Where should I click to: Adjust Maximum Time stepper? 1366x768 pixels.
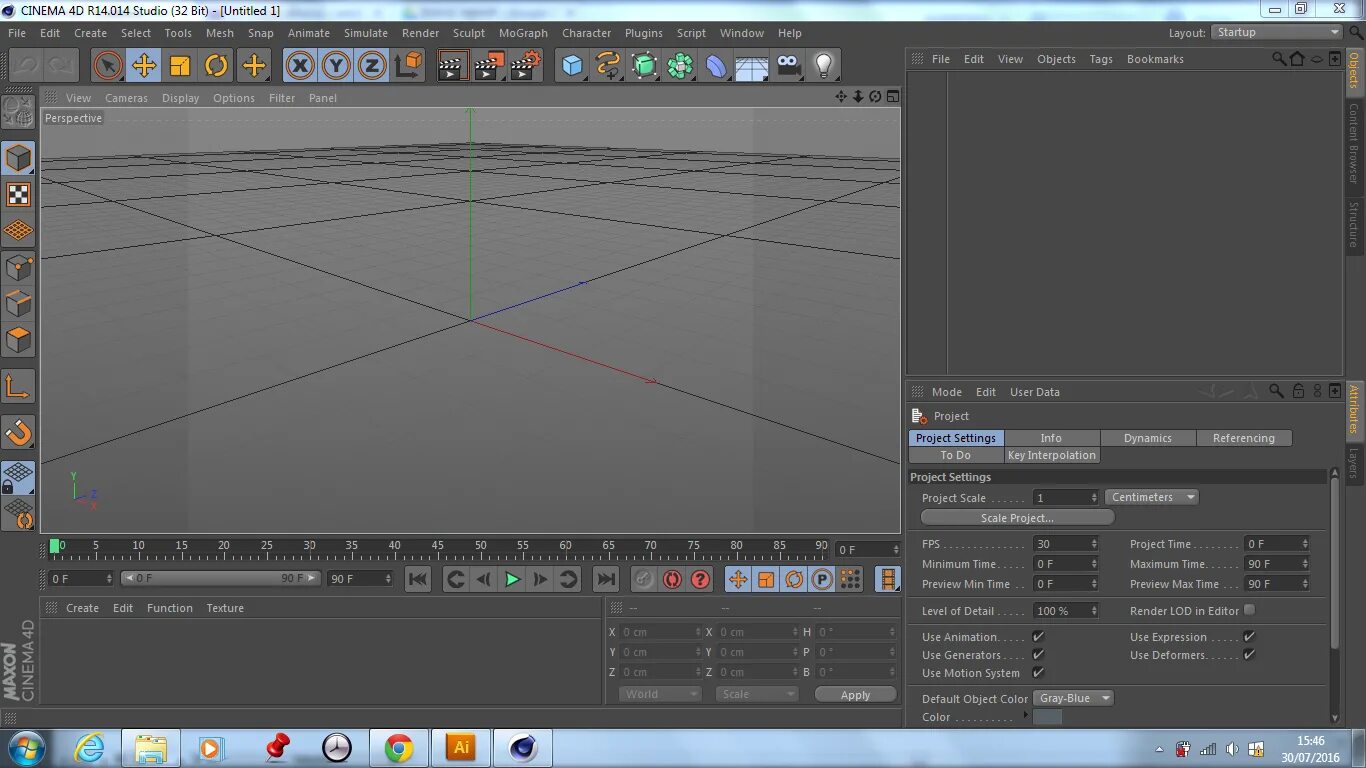click(1305, 564)
